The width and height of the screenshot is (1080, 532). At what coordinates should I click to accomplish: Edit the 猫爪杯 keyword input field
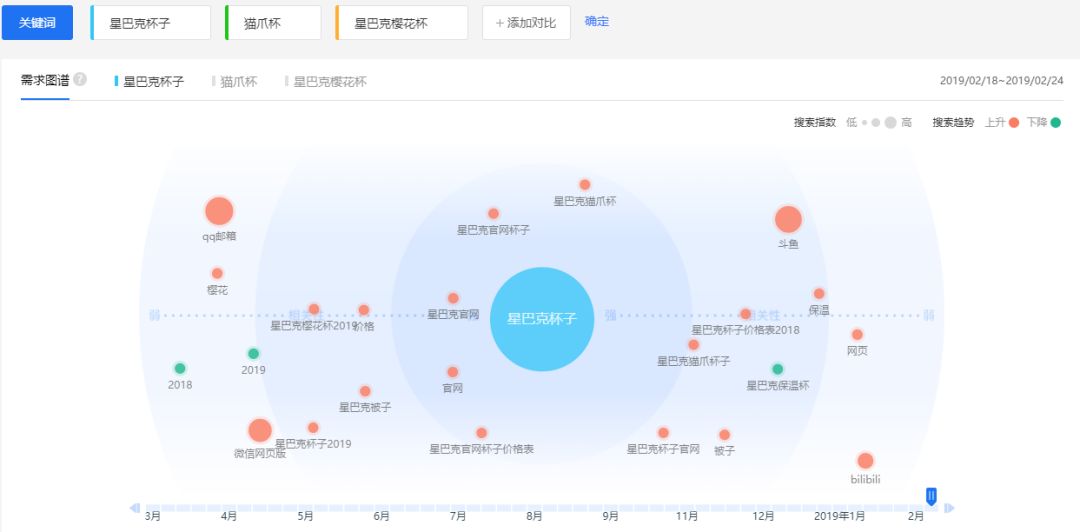273,23
